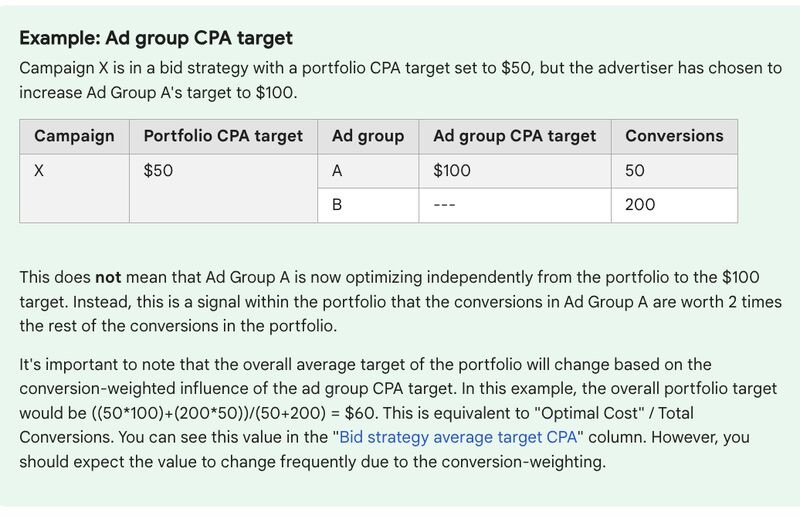Click the Conversions column header
The height and width of the screenshot is (516, 800).
pyautogui.click(x=673, y=135)
